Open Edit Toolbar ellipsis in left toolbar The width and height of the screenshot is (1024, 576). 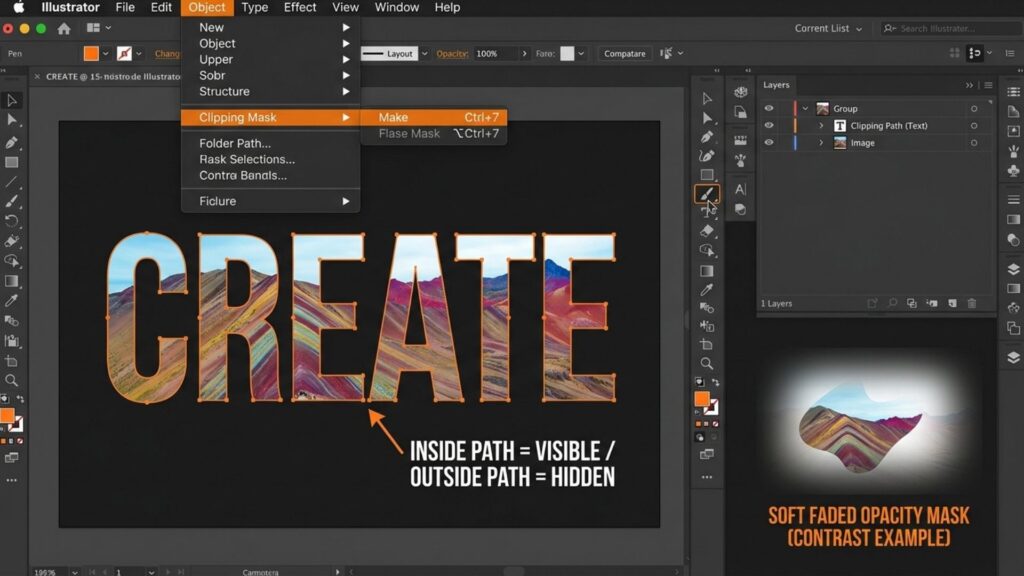coord(12,480)
